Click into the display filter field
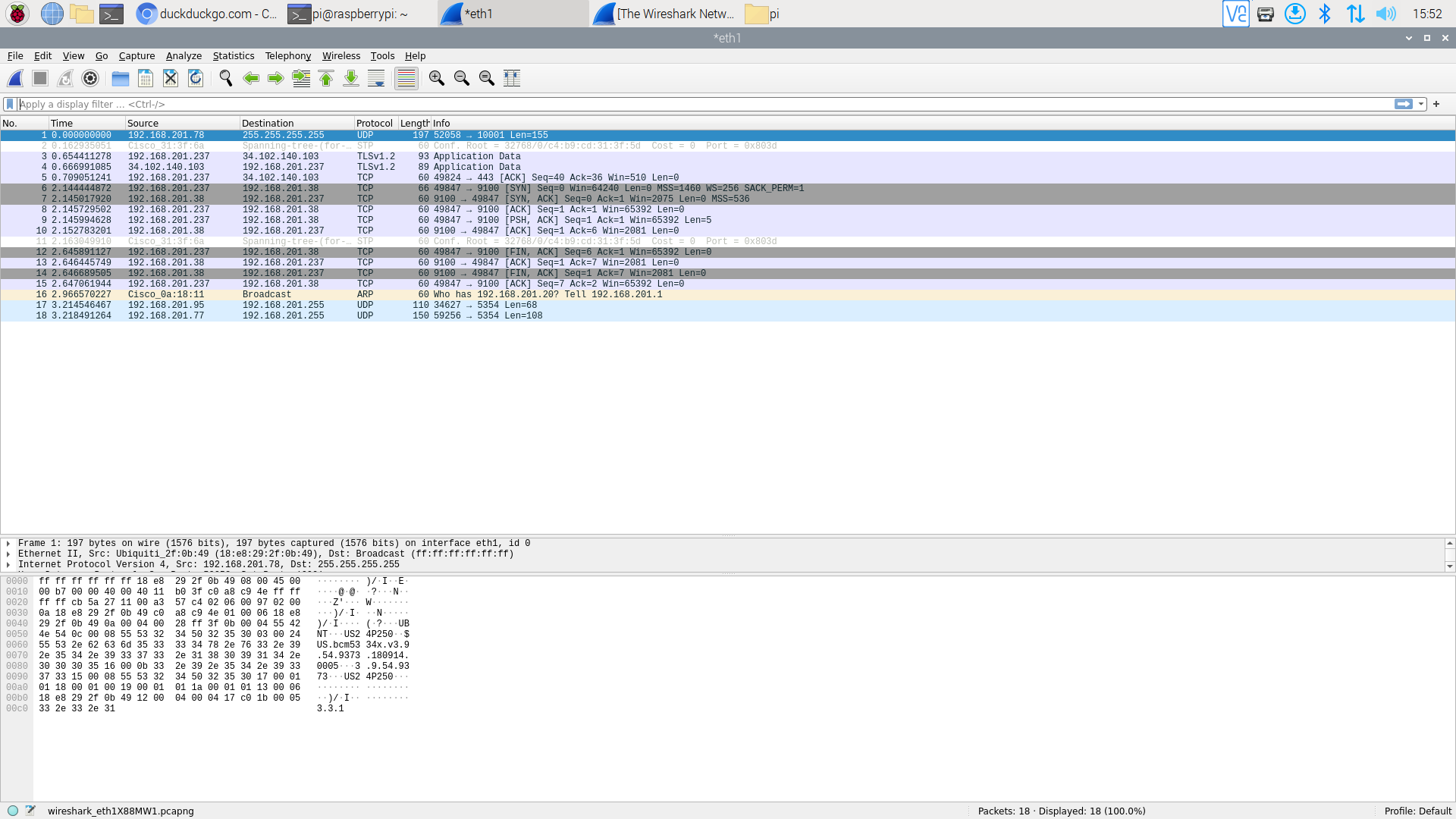1456x819 pixels. [x=705, y=104]
